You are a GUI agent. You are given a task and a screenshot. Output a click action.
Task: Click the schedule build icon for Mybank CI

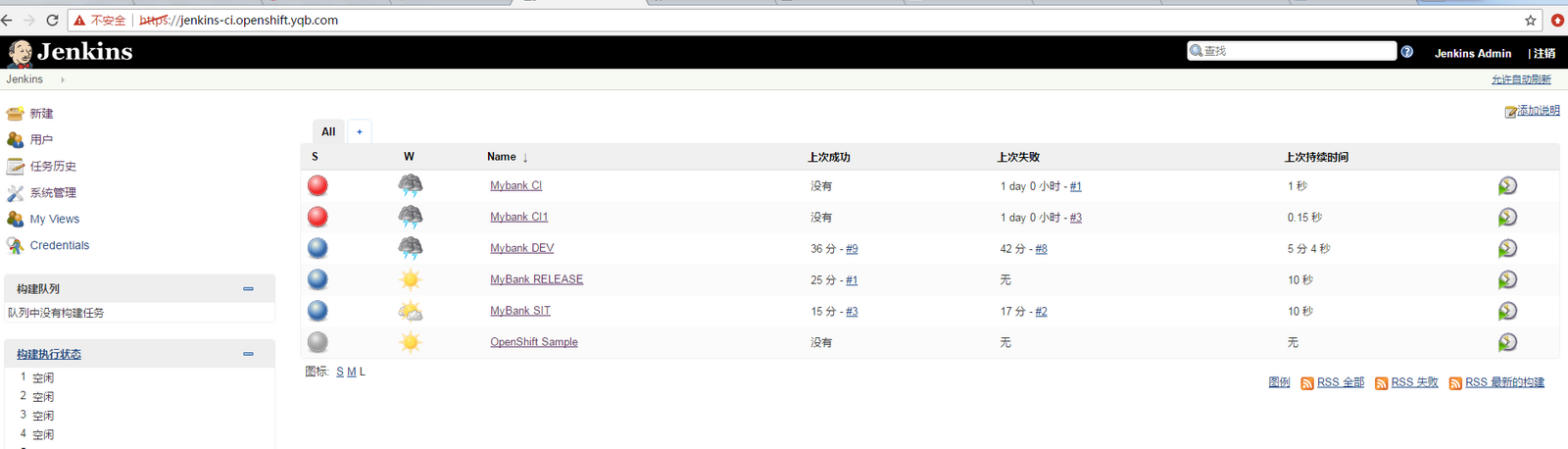[x=1507, y=185]
